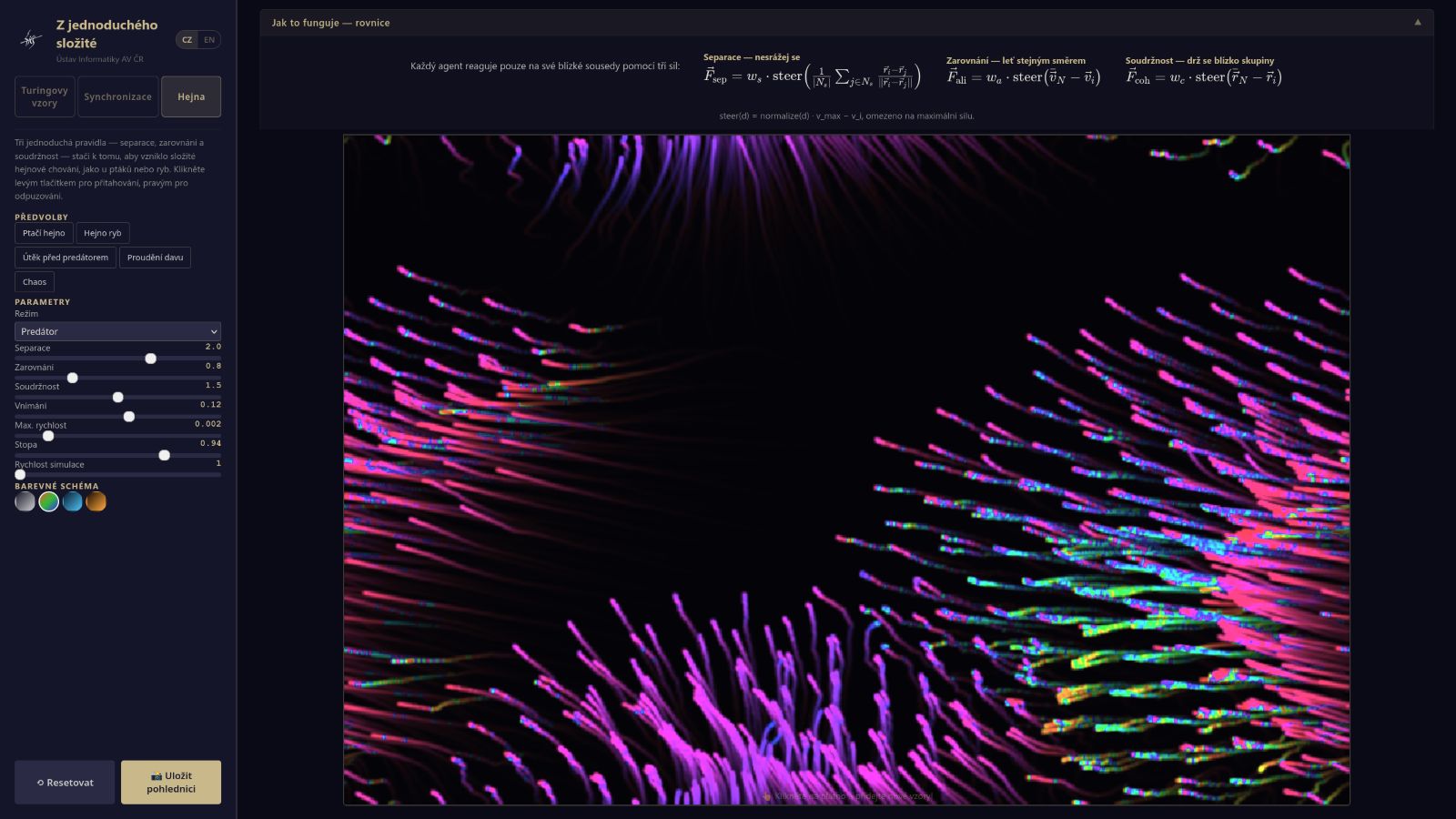Choose the Útěk před predátorem preset

click(66, 258)
